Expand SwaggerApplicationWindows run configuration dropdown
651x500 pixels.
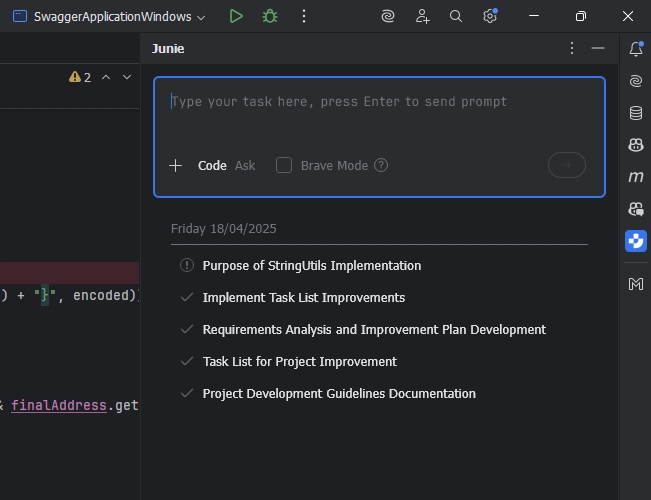tap(201, 17)
